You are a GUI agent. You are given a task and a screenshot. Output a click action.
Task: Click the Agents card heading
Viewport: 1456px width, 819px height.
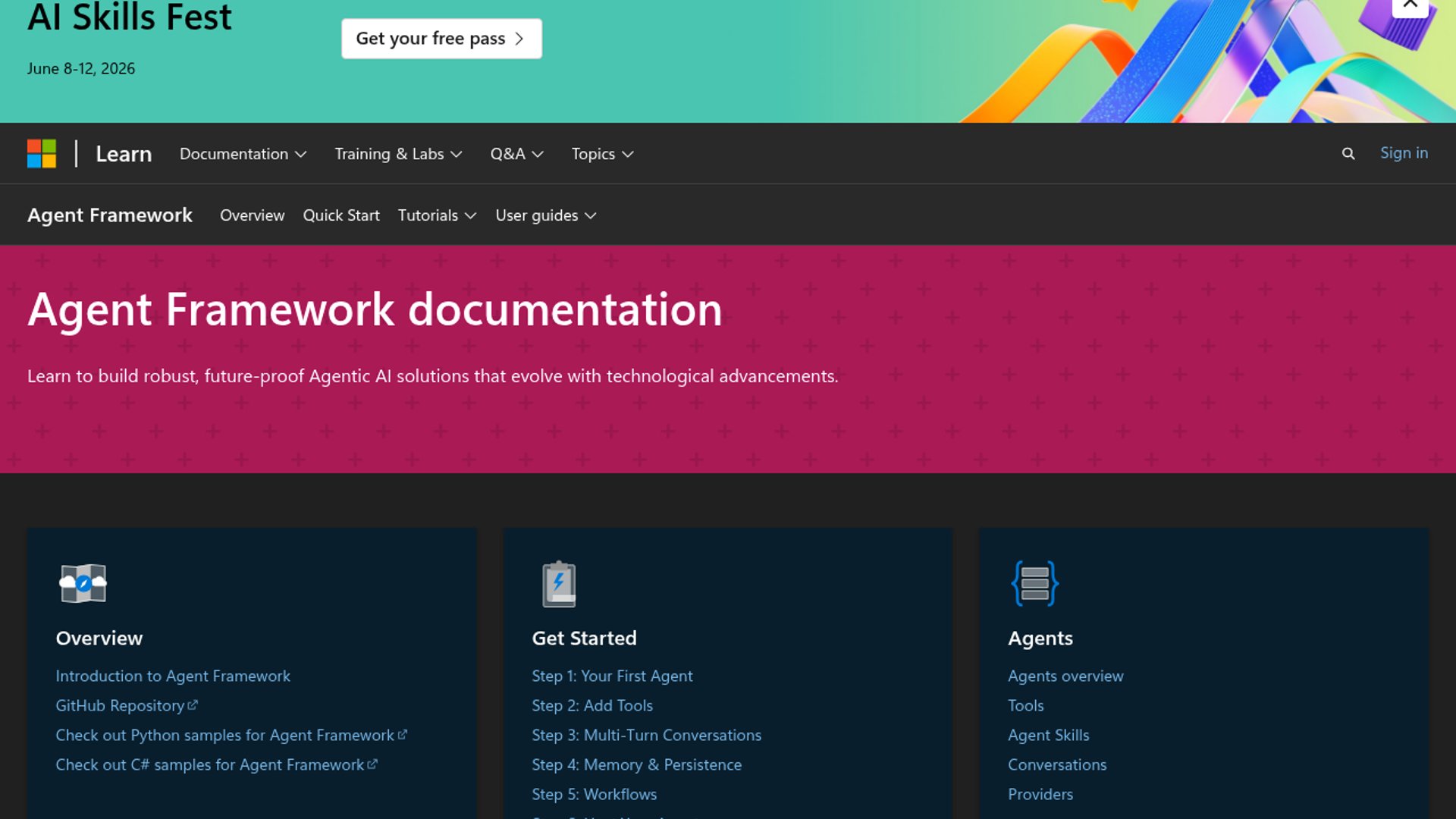coord(1040,638)
